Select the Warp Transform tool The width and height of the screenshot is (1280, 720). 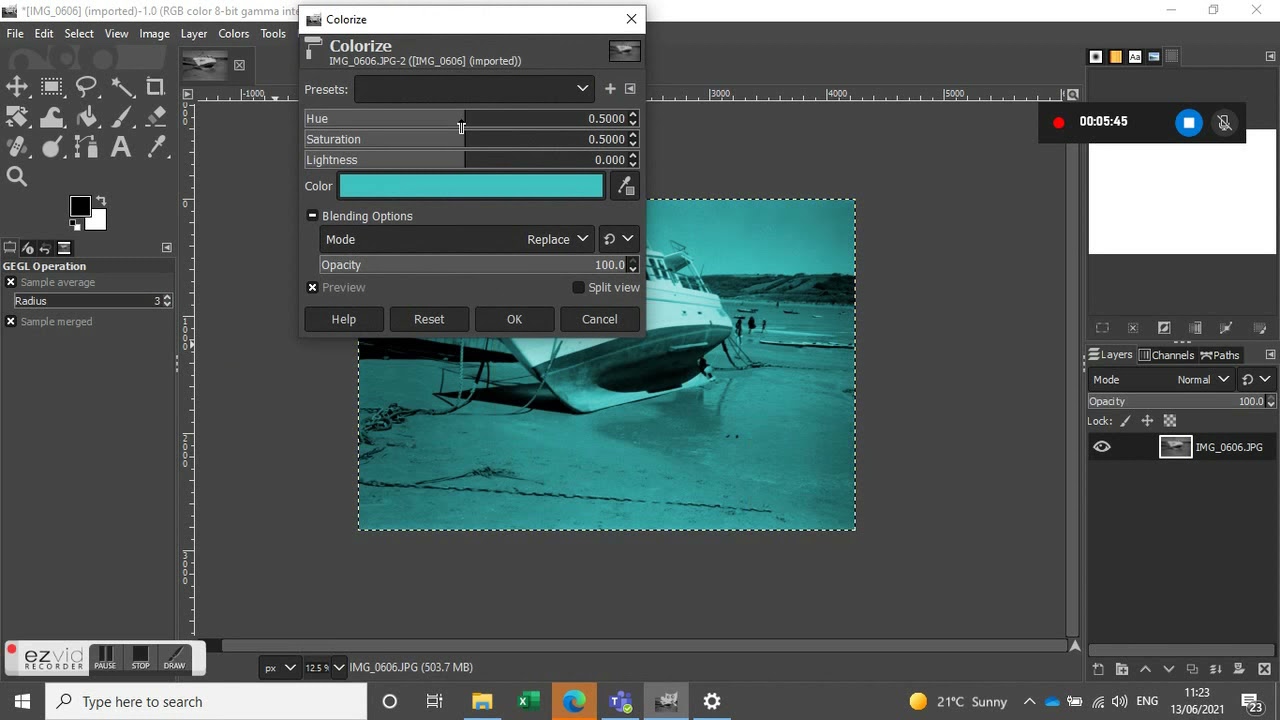pyautogui.click(x=52, y=117)
